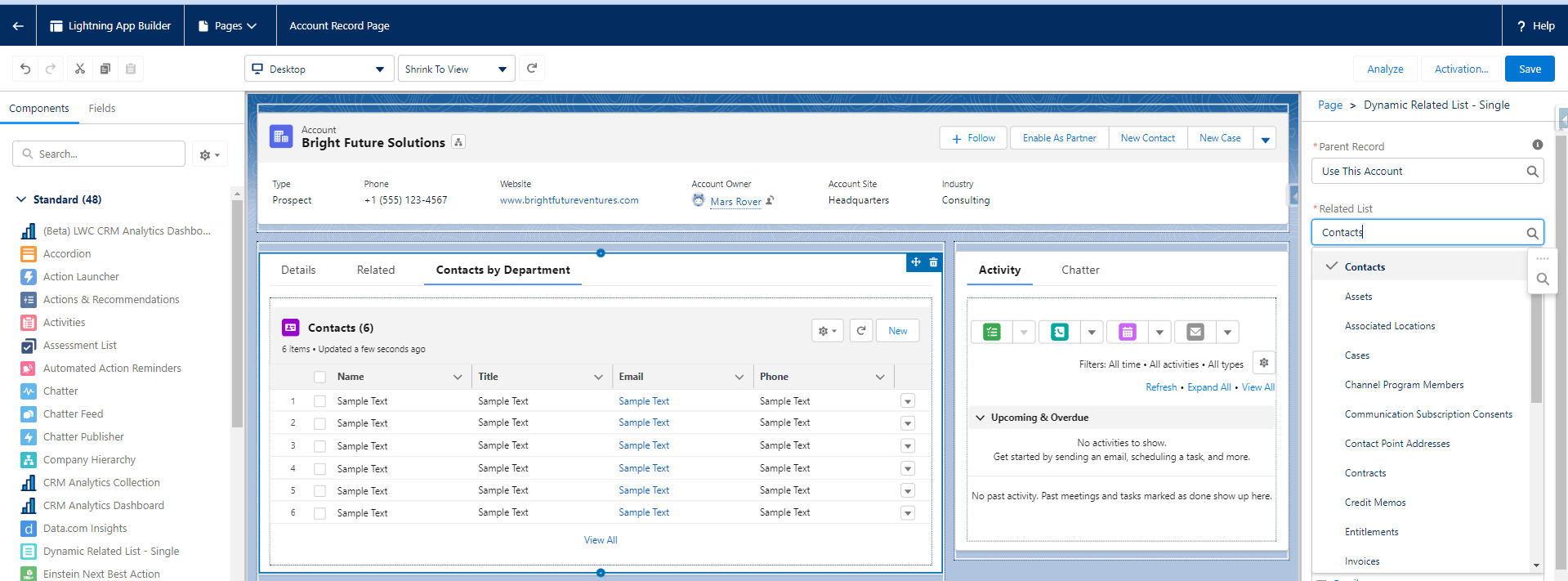Image resolution: width=1568 pixels, height=581 pixels.
Task: Copy the selected component
Action: tap(105, 69)
